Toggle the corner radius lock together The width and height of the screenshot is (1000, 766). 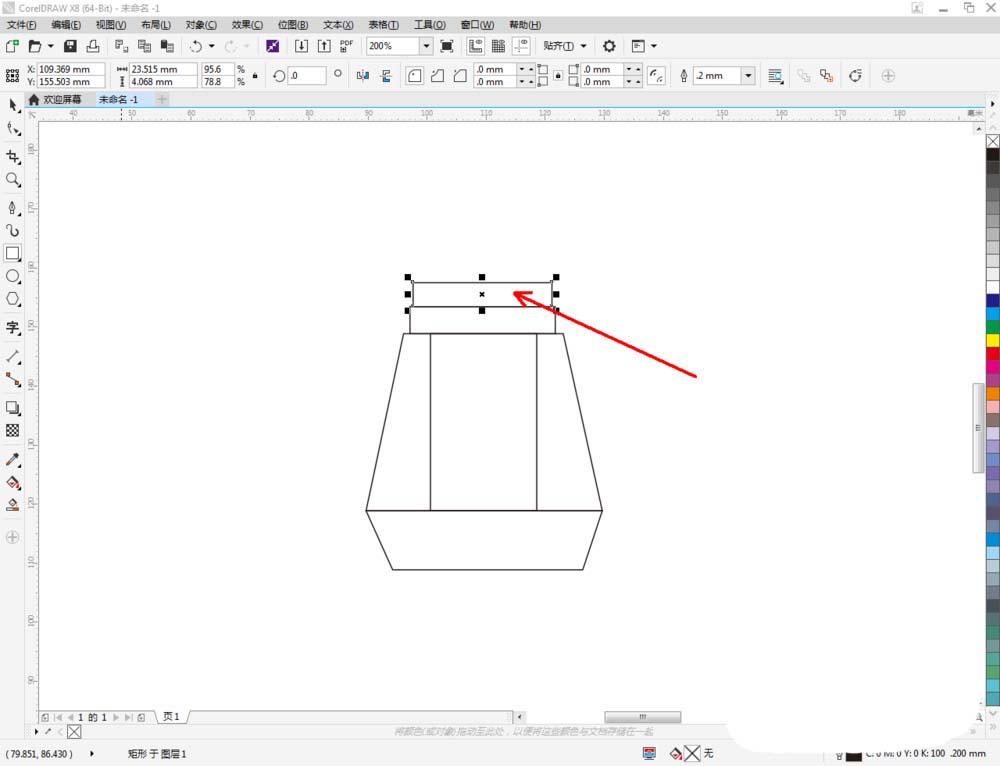click(x=557, y=76)
